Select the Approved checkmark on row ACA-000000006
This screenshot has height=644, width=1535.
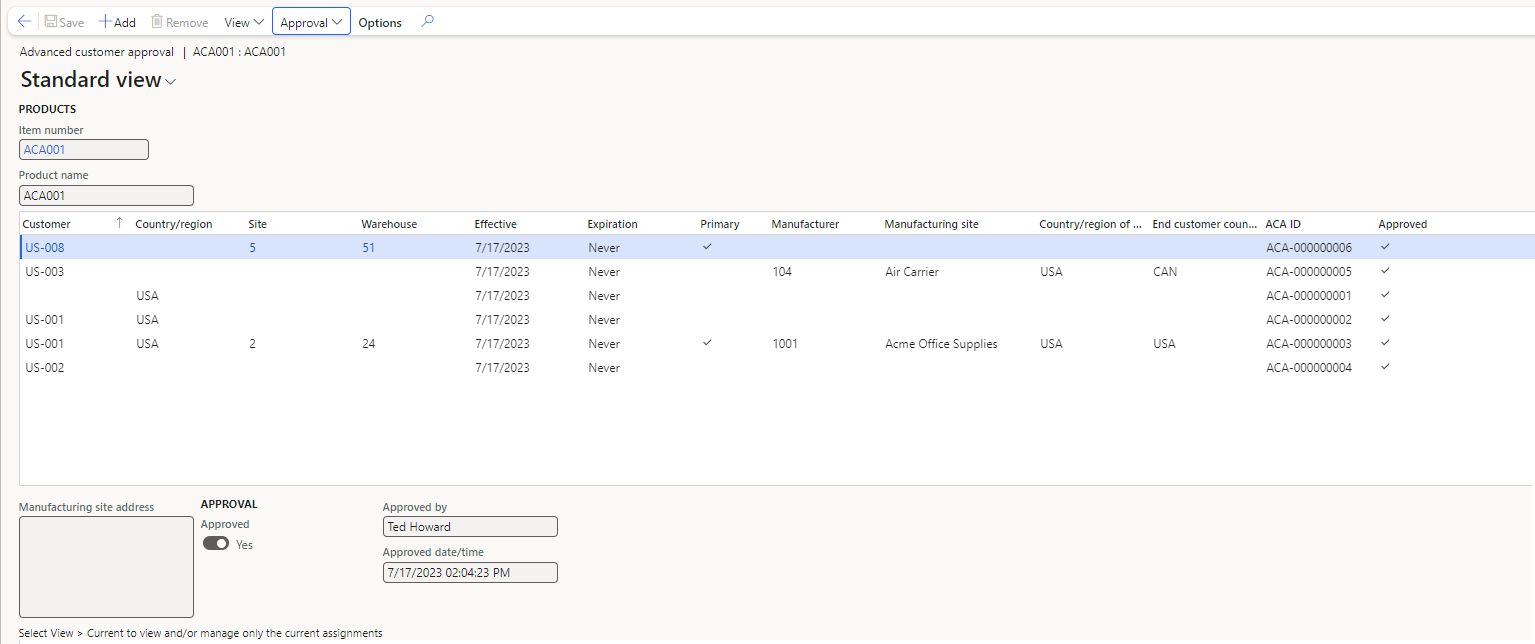pyautogui.click(x=1384, y=247)
